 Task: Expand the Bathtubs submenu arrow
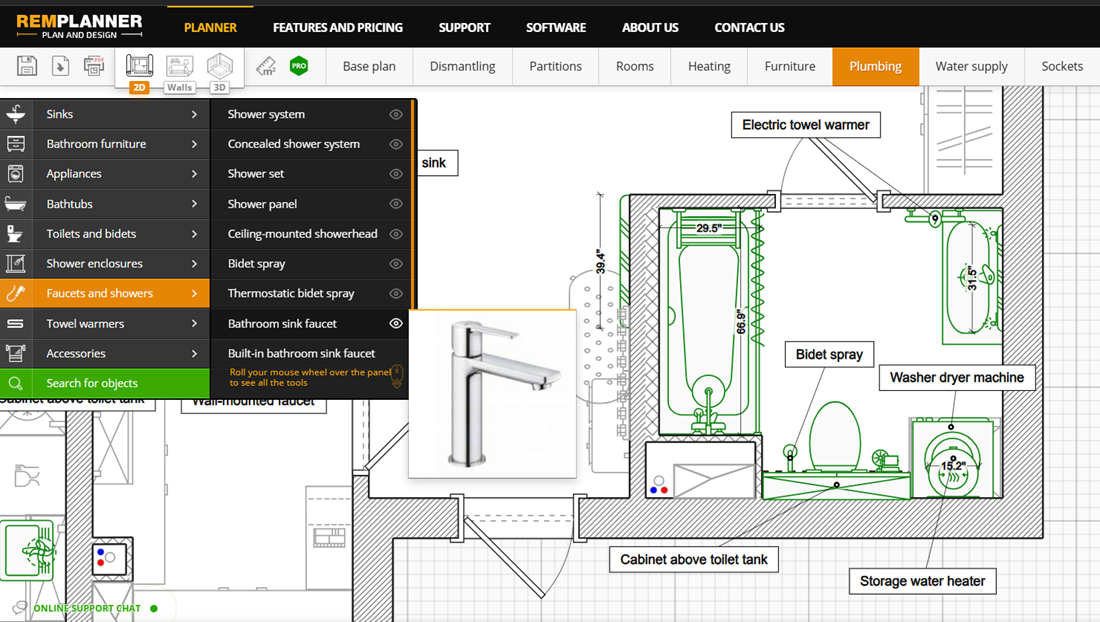(x=194, y=204)
